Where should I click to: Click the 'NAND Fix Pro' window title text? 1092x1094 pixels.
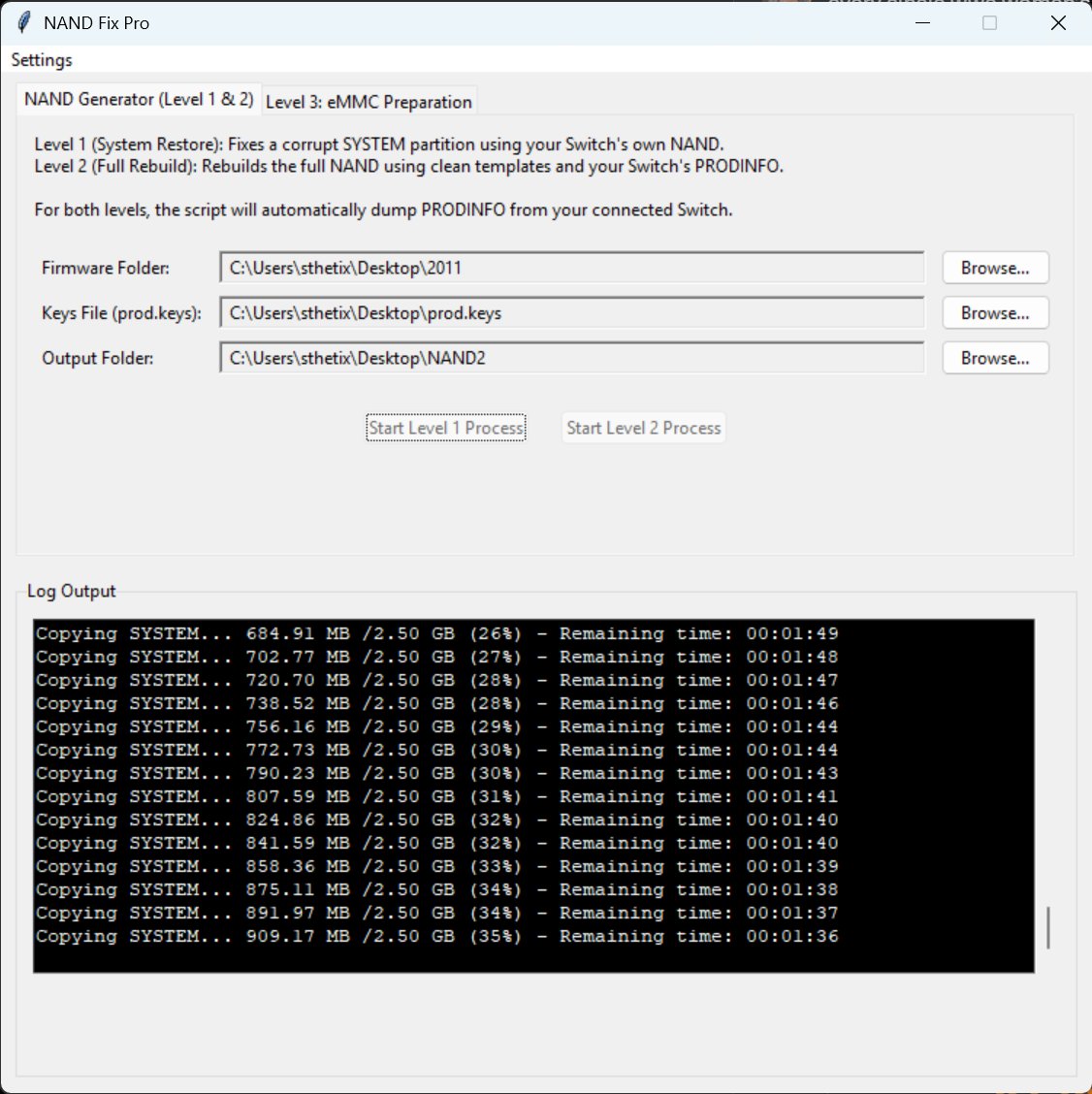point(96,23)
